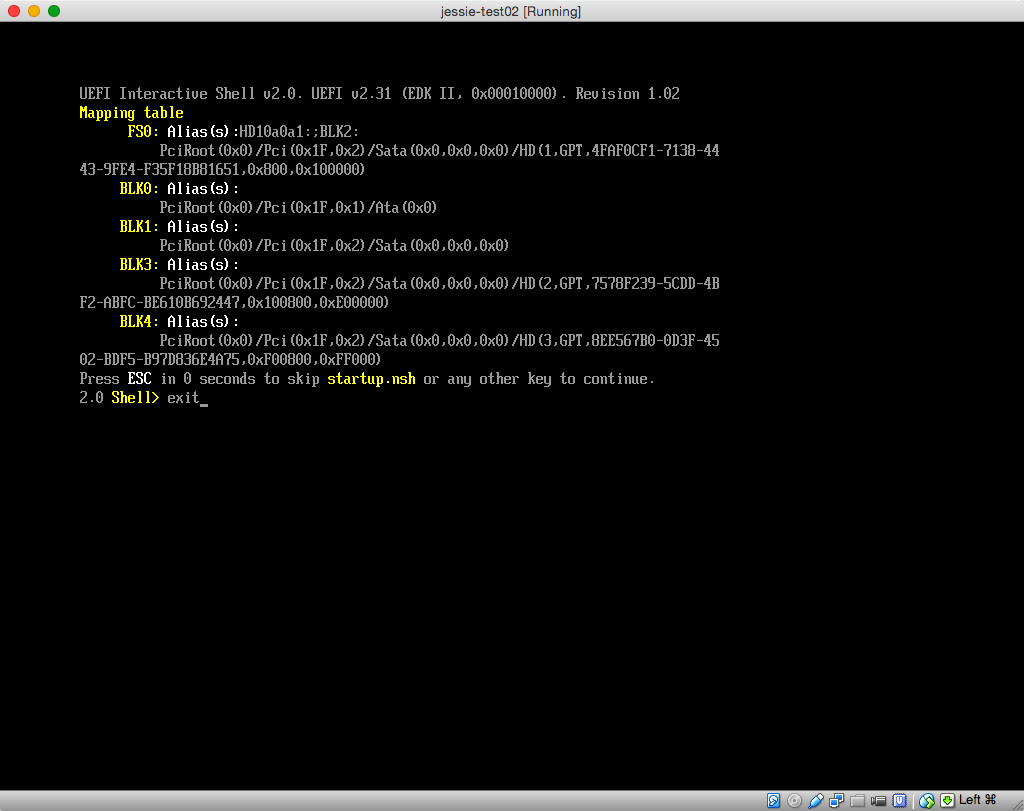This screenshot has height=811, width=1024.
Task: Click the 'Revision 1.02' text
Action: click(x=628, y=93)
